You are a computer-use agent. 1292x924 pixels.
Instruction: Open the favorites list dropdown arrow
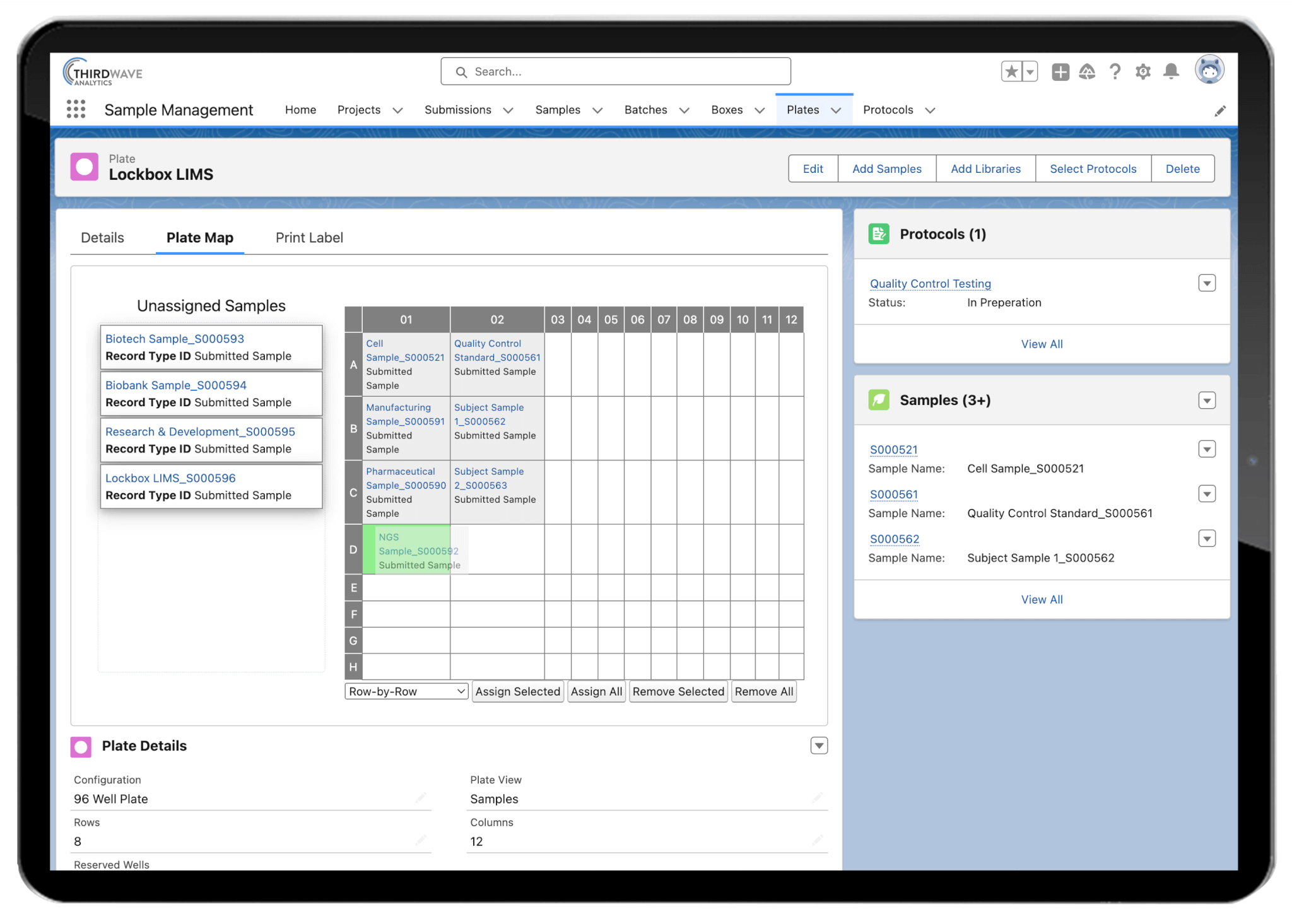point(1030,71)
